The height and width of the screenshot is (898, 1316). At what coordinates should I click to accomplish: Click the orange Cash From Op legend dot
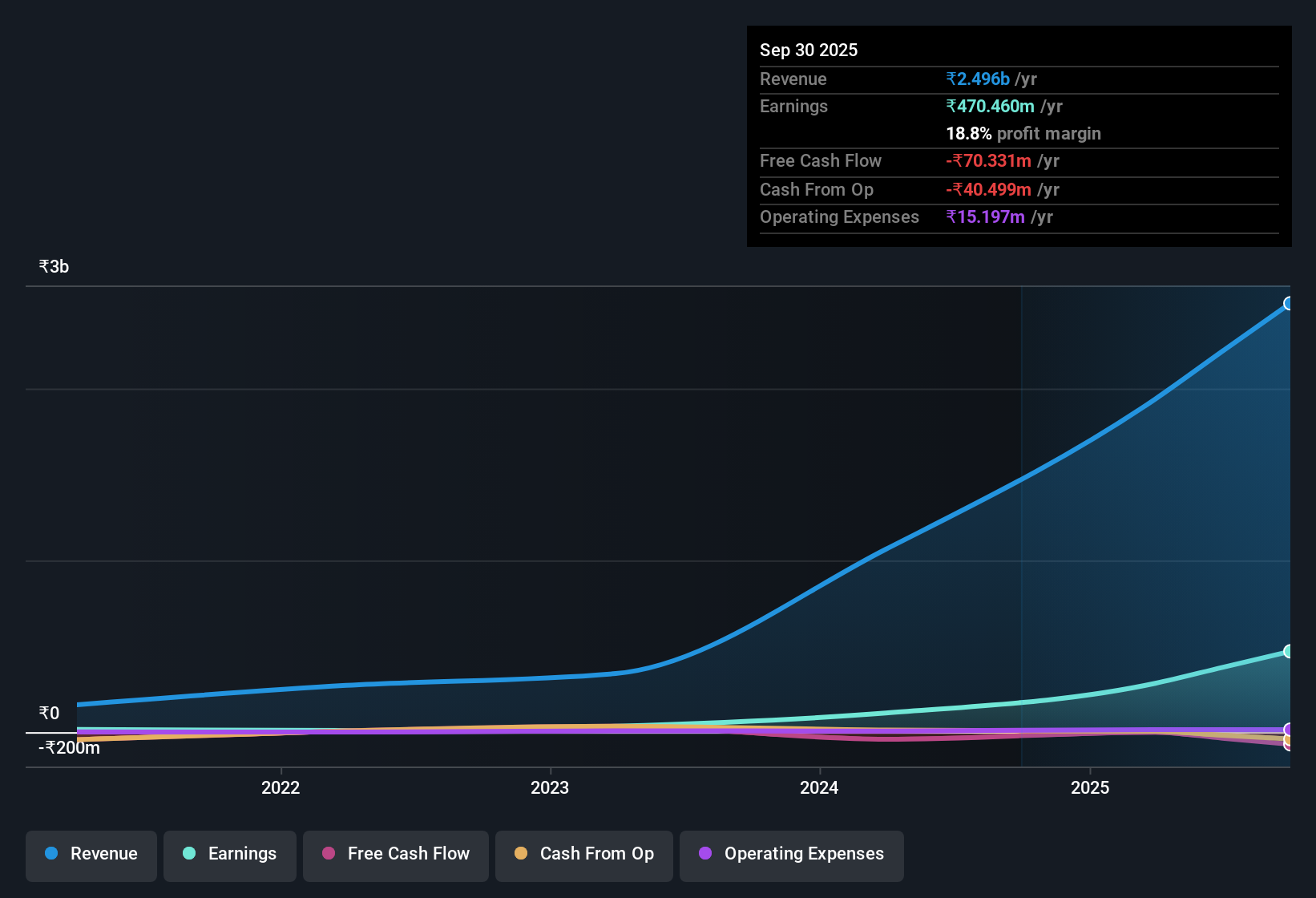[x=521, y=853]
